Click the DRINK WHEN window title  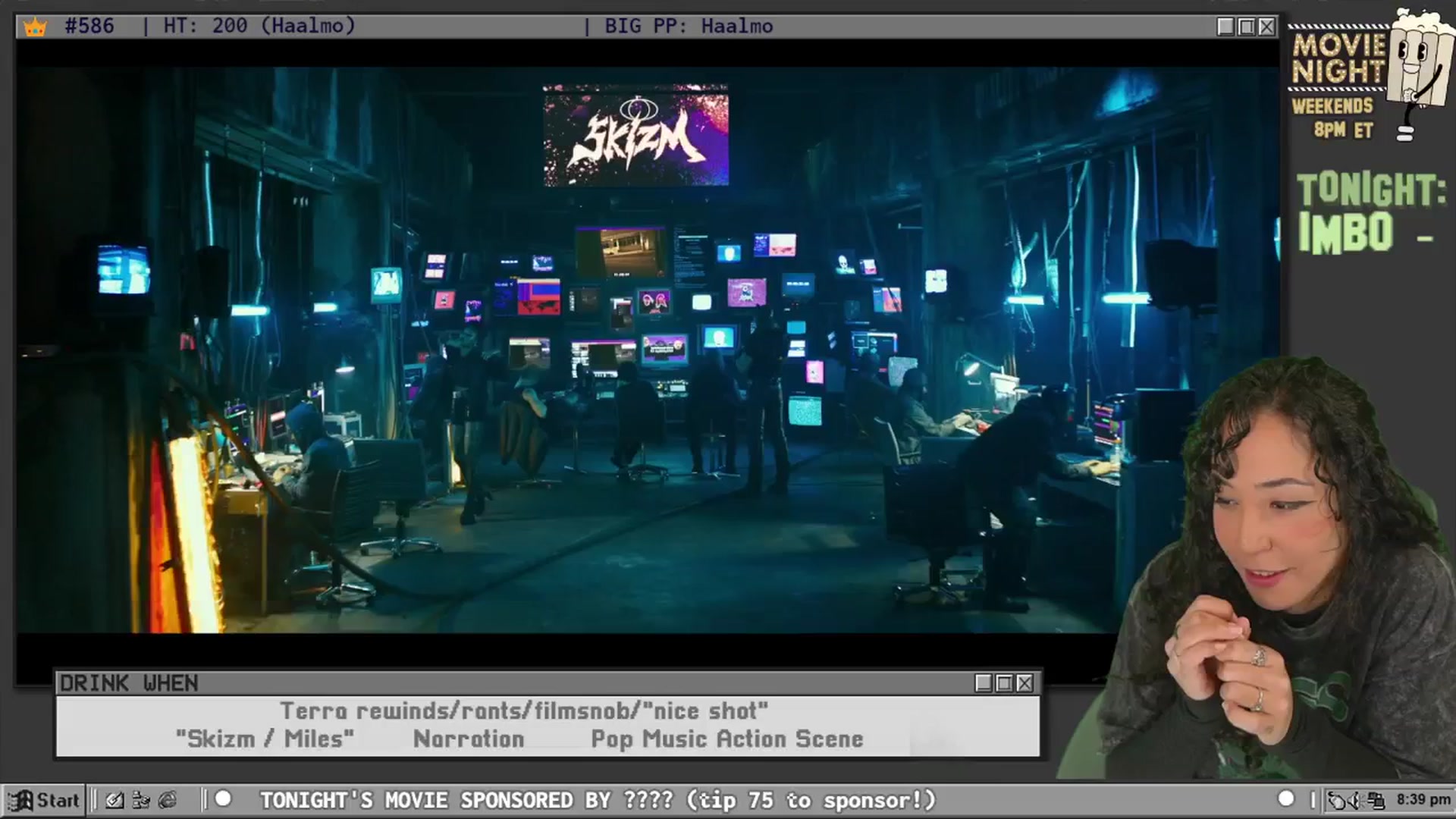(x=129, y=683)
